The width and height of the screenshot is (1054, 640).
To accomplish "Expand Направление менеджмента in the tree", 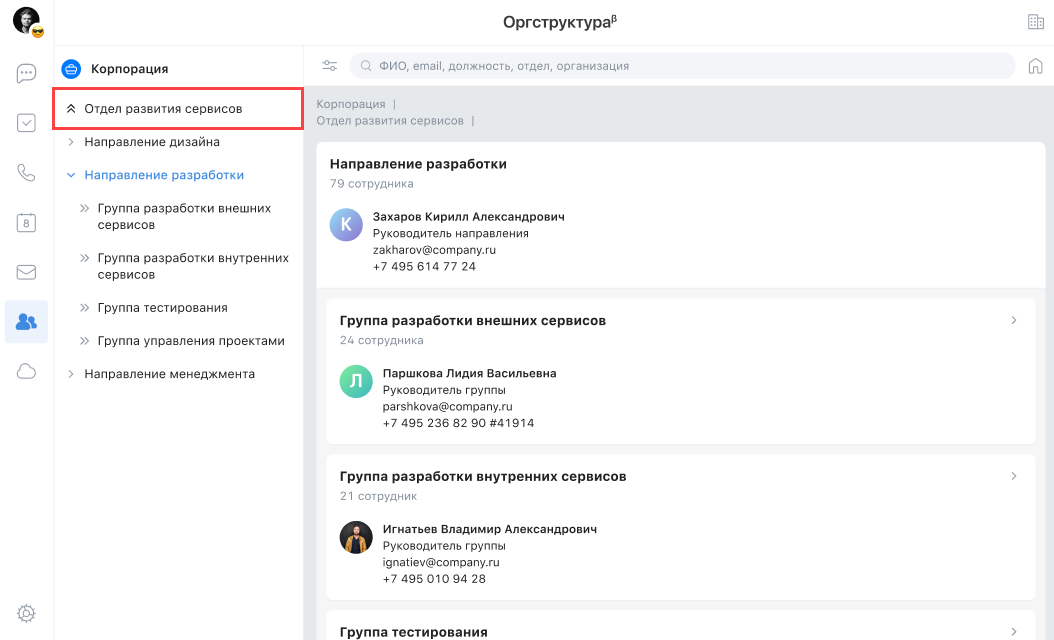I will click(x=71, y=374).
